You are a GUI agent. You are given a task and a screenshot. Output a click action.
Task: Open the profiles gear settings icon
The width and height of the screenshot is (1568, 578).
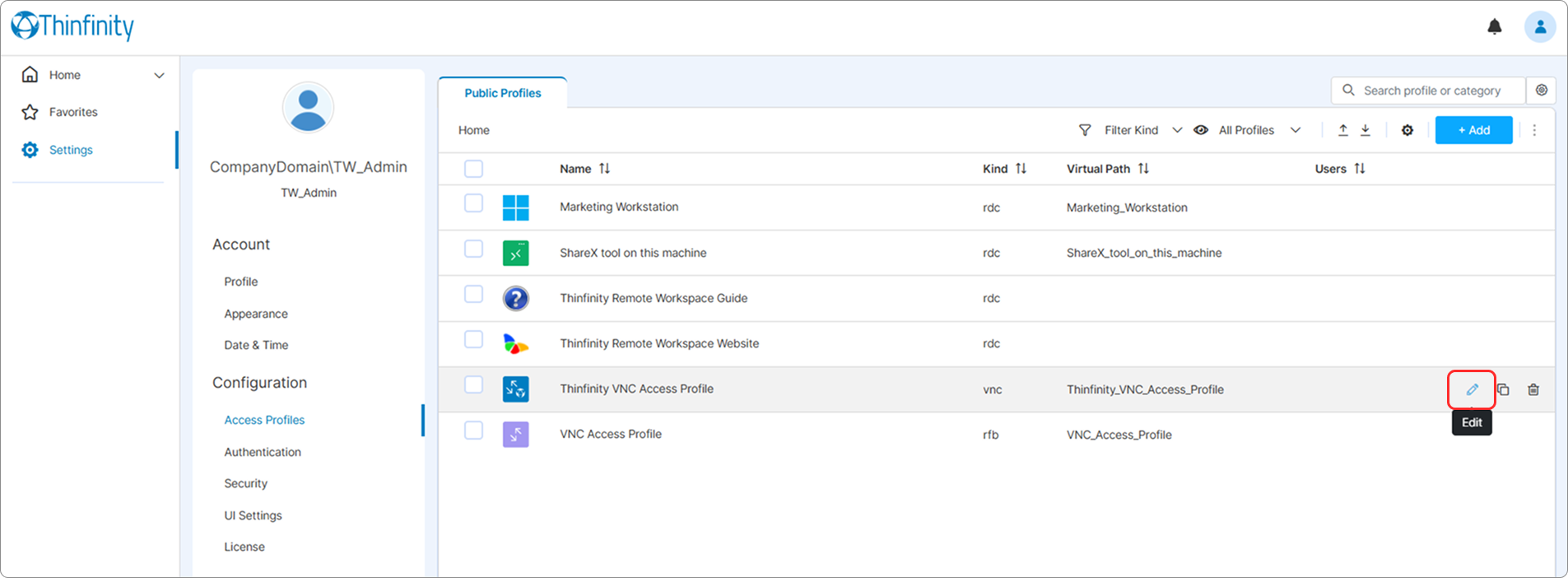[1407, 130]
